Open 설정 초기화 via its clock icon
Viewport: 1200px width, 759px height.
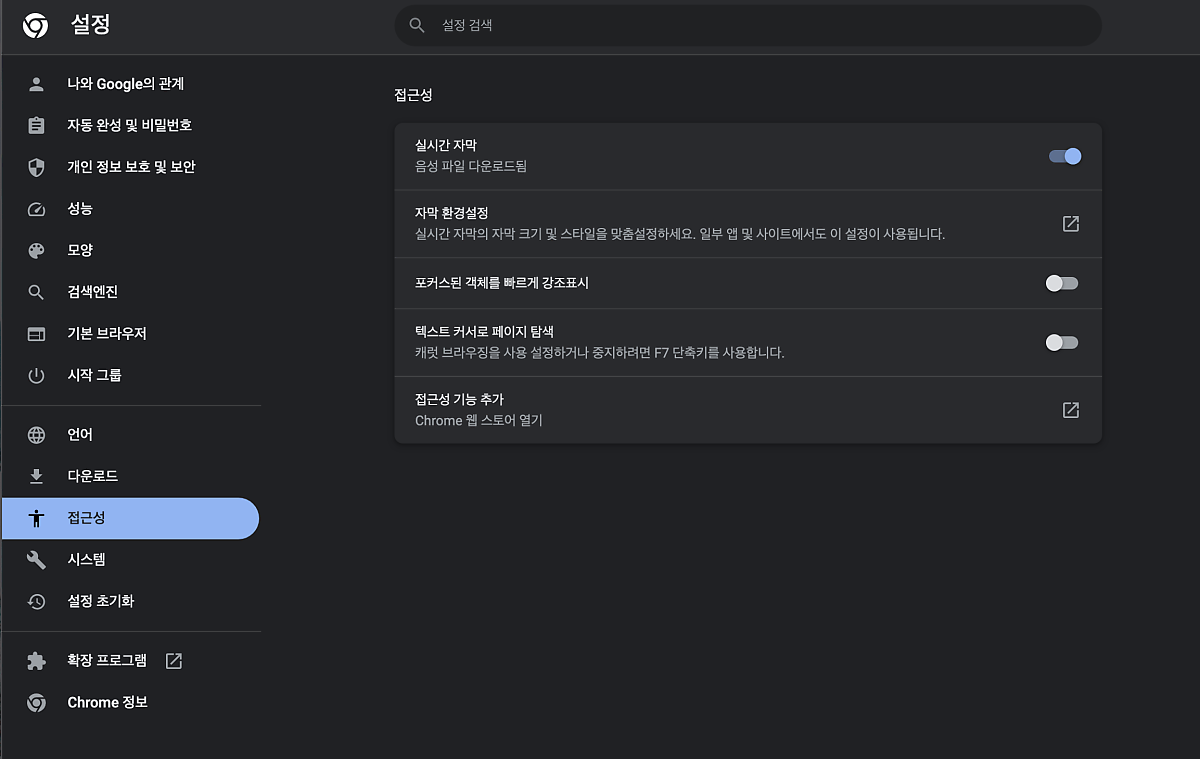click(x=36, y=601)
